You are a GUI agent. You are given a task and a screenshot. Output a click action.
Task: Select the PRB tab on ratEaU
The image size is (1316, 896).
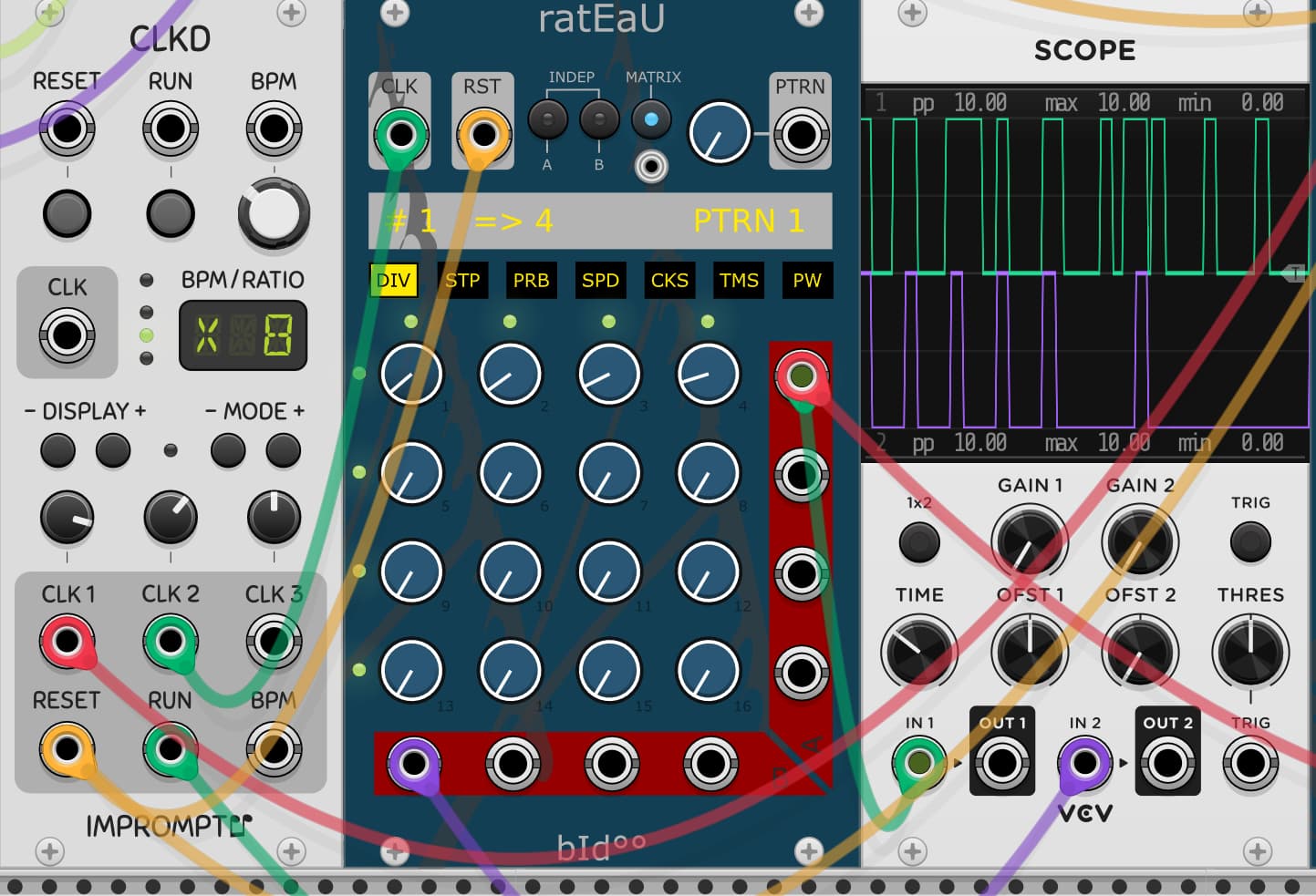[531, 280]
